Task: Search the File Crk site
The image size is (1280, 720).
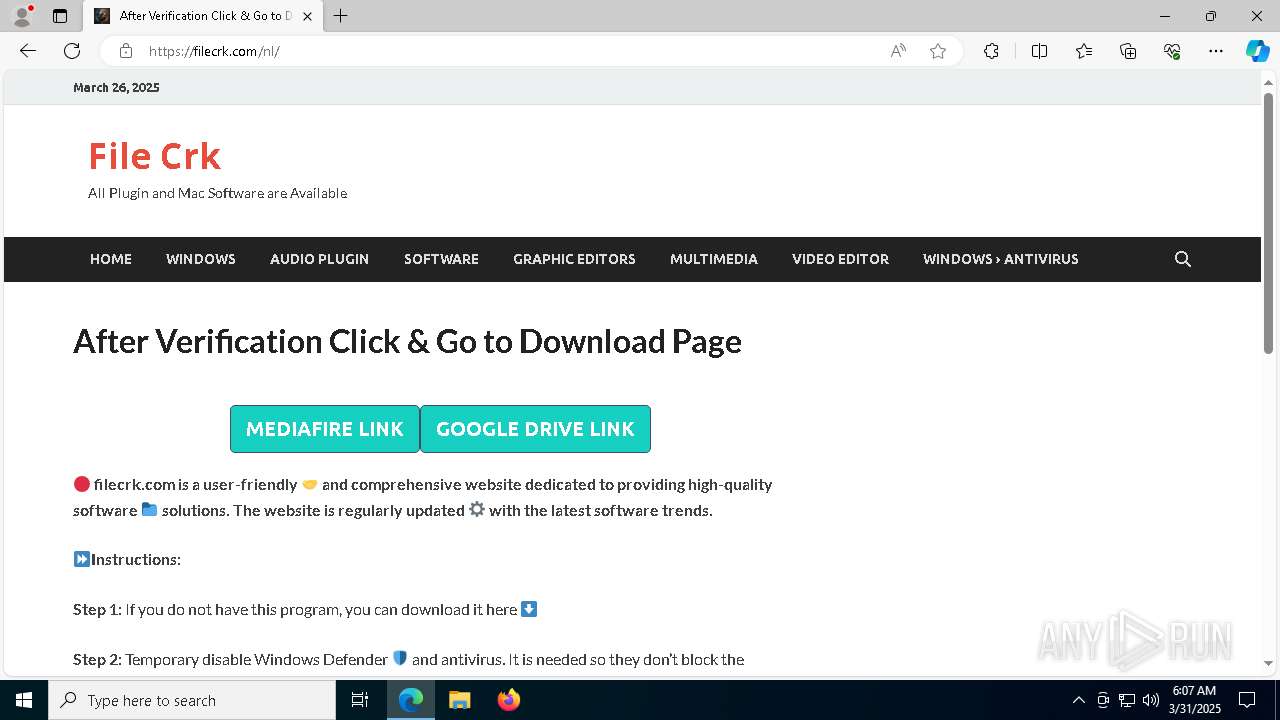Action: [x=1183, y=259]
